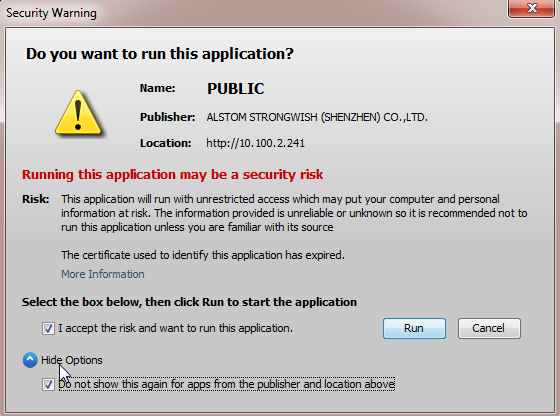
Task: Close the Security Warning dialog
Action: pyautogui.click(x=531, y=8)
